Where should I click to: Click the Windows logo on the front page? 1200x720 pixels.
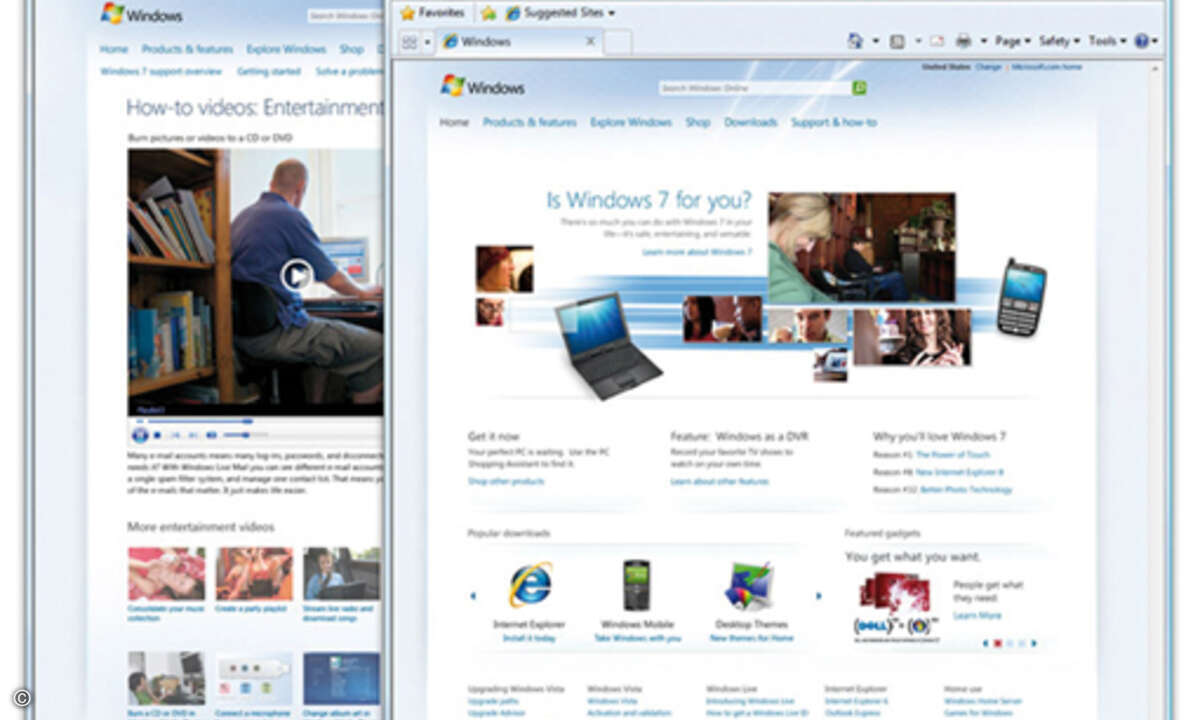pyautogui.click(x=482, y=86)
